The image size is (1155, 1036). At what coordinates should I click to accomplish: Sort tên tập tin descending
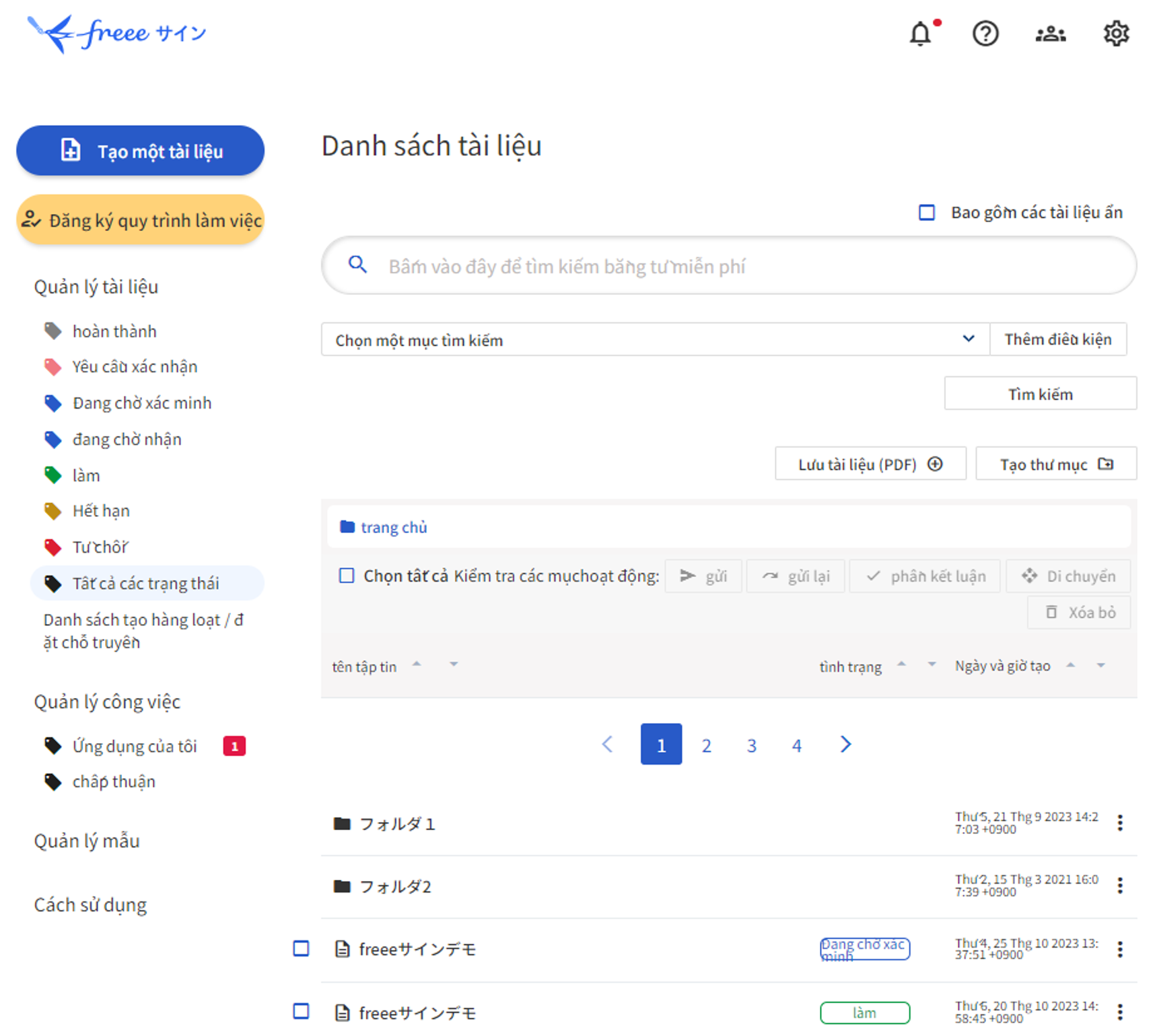[454, 664]
